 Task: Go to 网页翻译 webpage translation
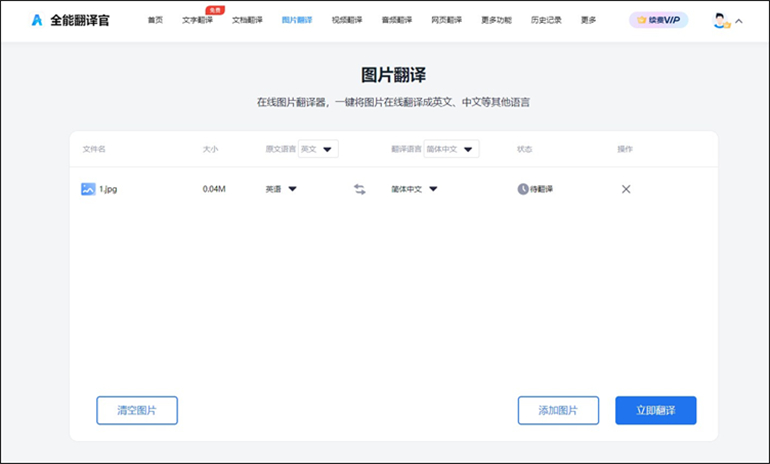[446, 20]
